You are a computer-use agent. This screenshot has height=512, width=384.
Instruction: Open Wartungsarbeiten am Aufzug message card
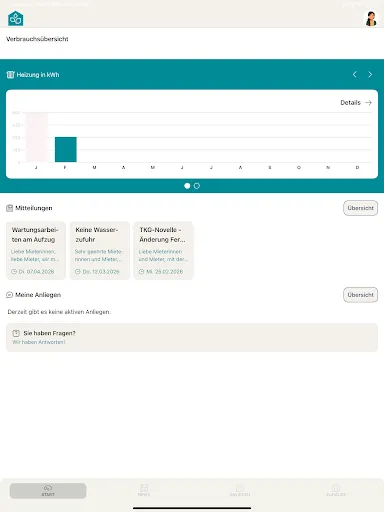(36, 250)
